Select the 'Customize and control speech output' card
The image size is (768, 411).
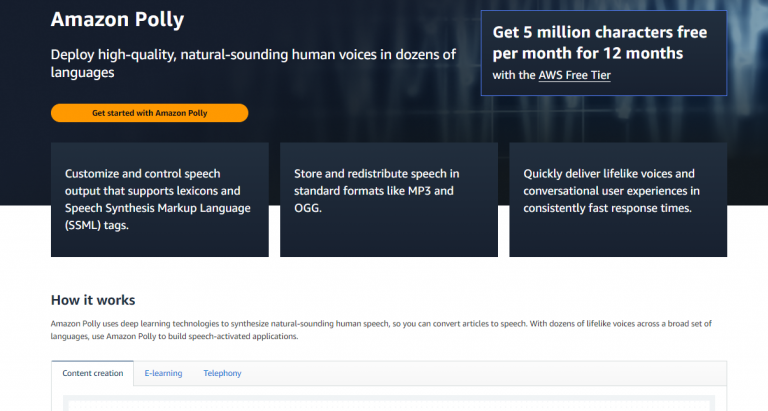click(159, 199)
